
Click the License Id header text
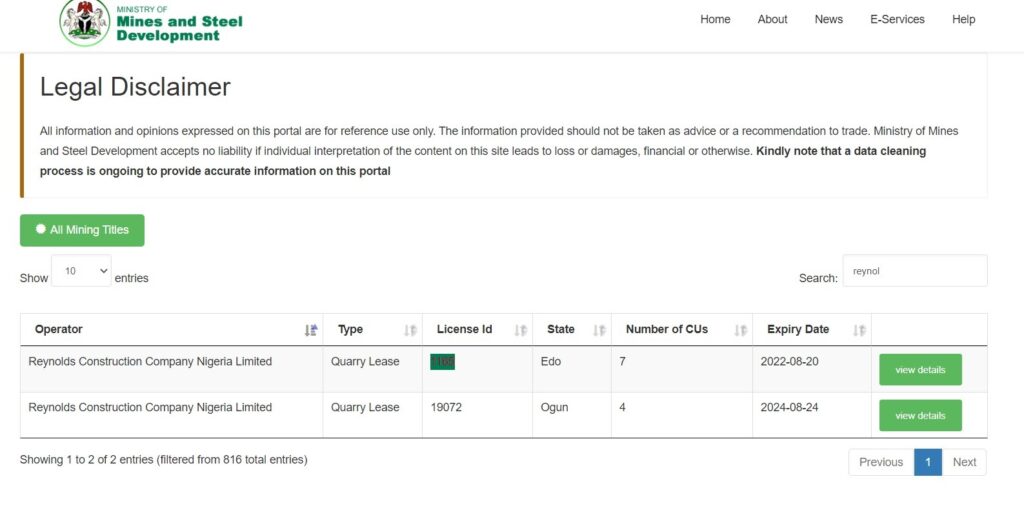[x=464, y=329]
